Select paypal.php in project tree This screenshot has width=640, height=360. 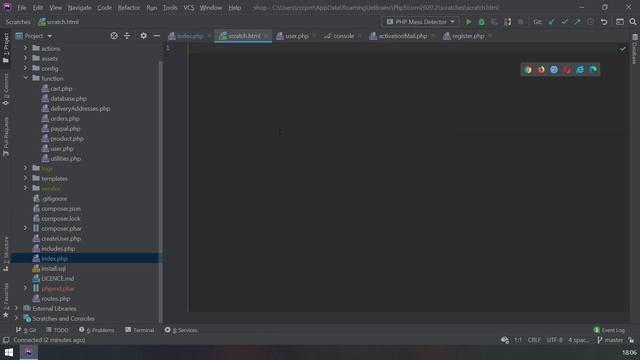[x=65, y=129]
